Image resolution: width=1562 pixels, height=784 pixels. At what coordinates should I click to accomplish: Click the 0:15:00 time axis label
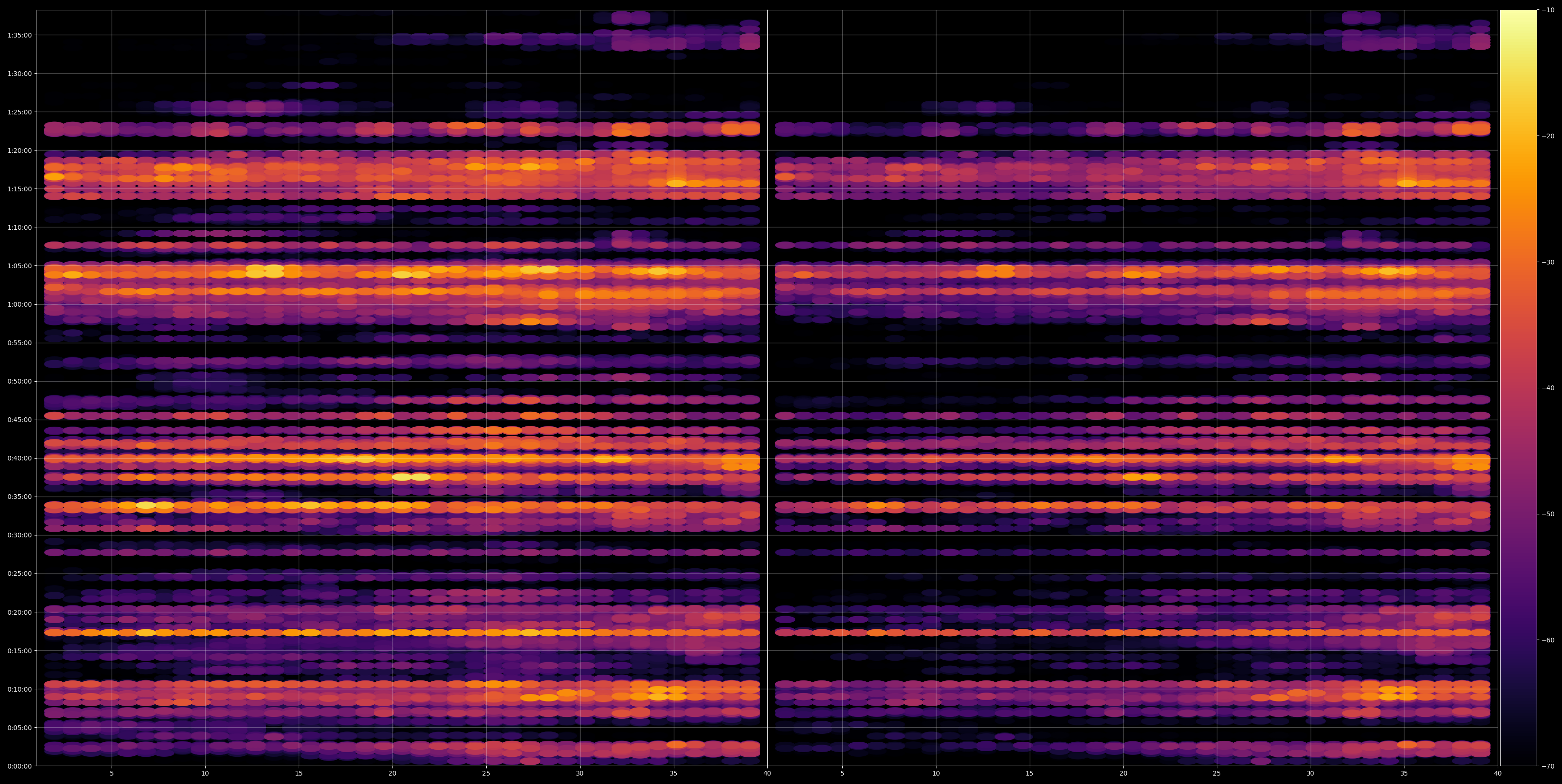tap(19, 651)
